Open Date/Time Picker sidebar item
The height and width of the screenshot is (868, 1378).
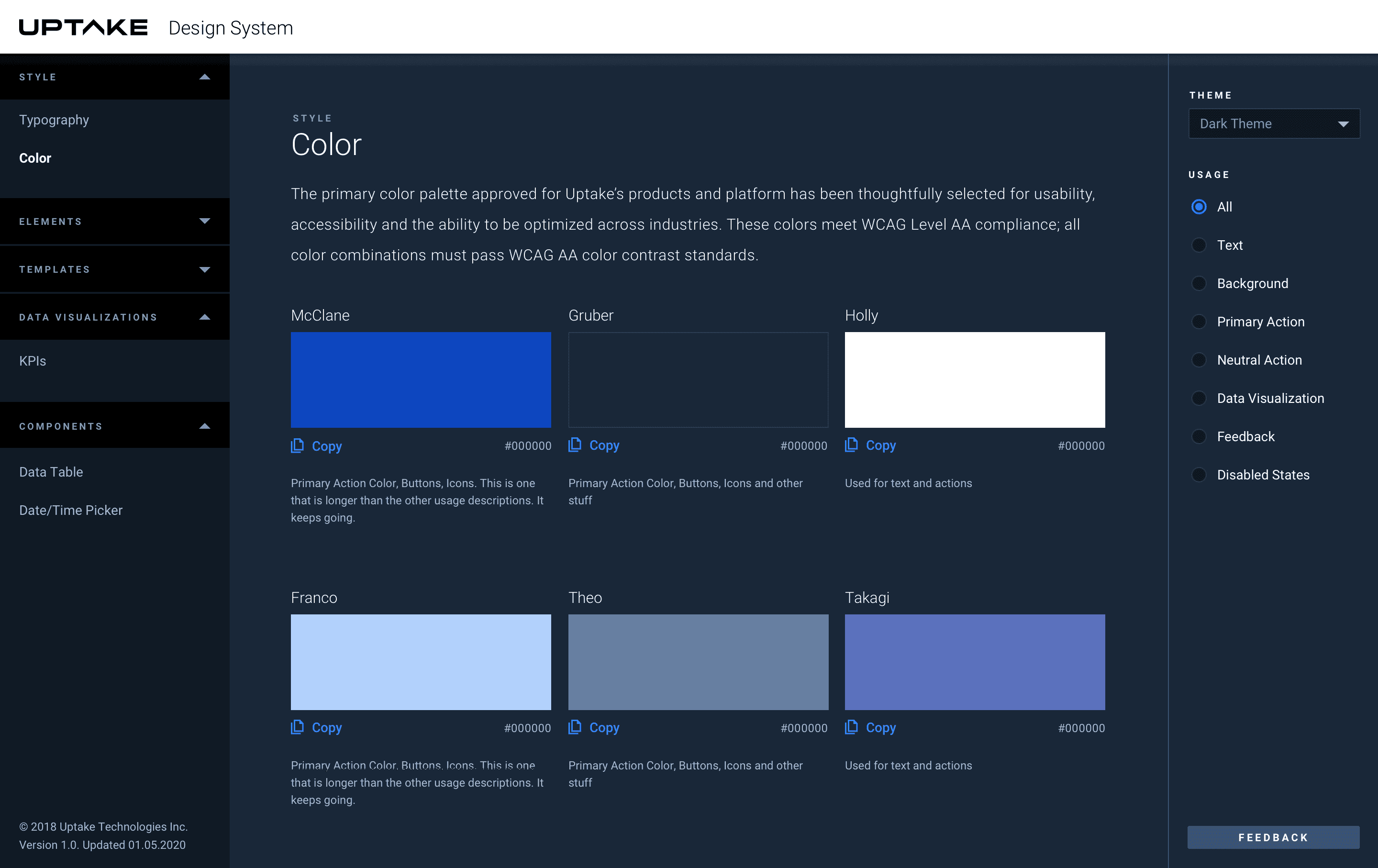tap(71, 511)
